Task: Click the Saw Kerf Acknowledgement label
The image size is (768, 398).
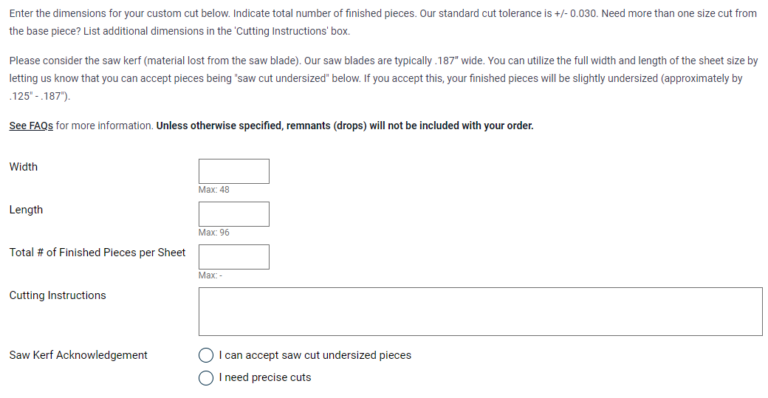Action: click(x=78, y=355)
